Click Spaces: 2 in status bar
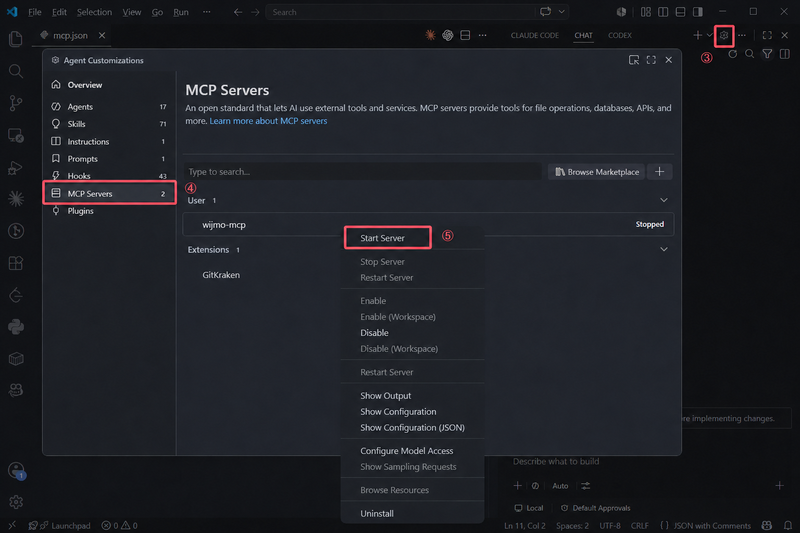 (x=572, y=525)
